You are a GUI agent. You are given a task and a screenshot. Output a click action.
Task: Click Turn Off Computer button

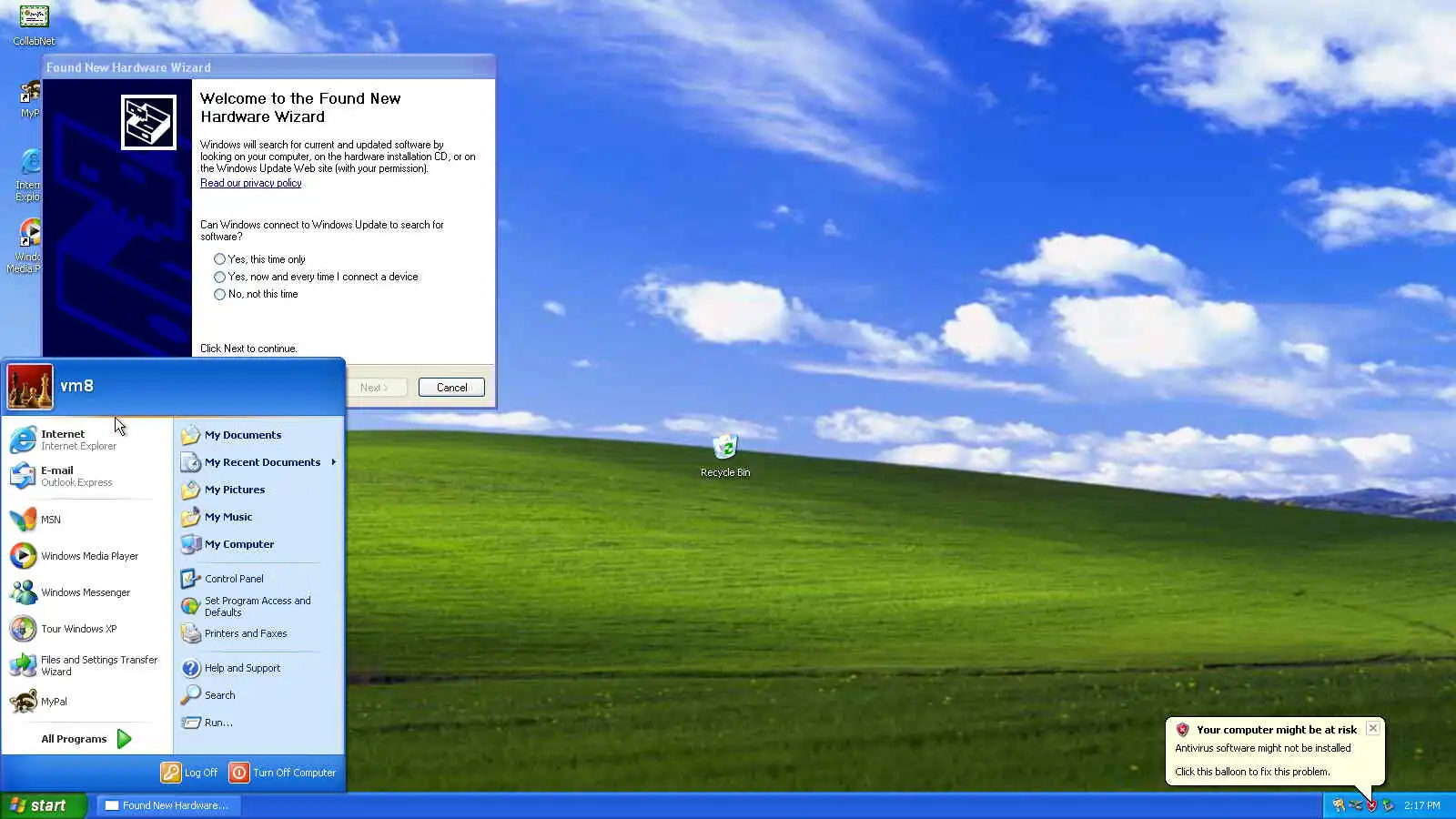[x=283, y=773]
